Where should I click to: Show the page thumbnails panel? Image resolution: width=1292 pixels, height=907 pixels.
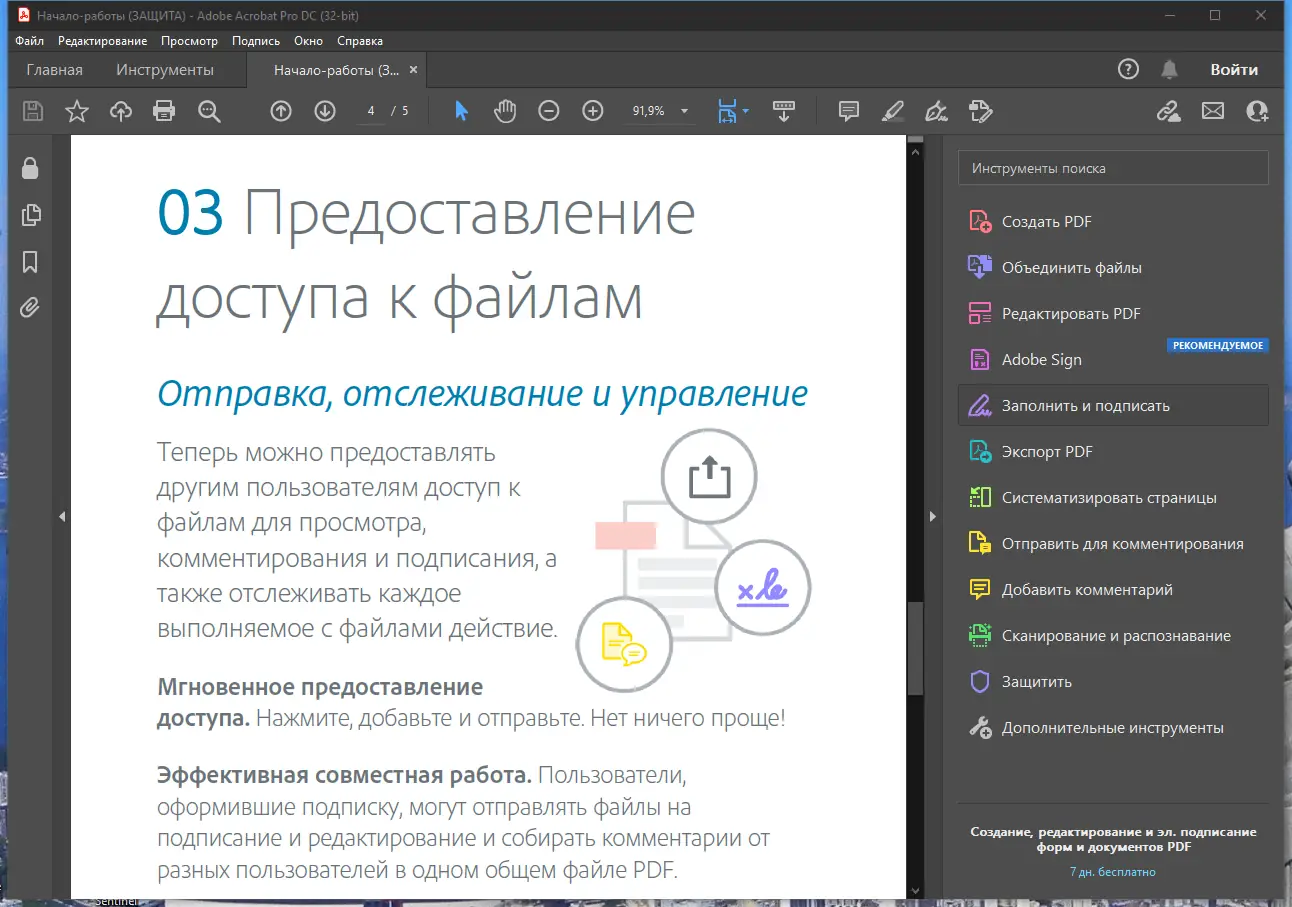tap(30, 214)
